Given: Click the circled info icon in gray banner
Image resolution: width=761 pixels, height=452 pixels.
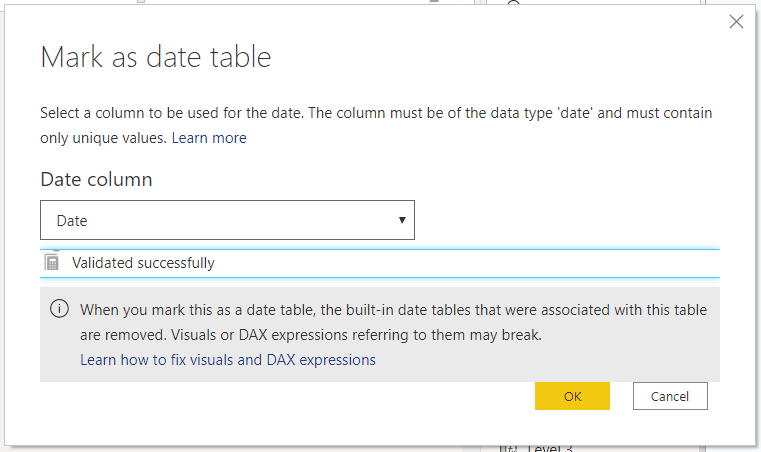Looking at the screenshot, I should [x=59, y=308].
